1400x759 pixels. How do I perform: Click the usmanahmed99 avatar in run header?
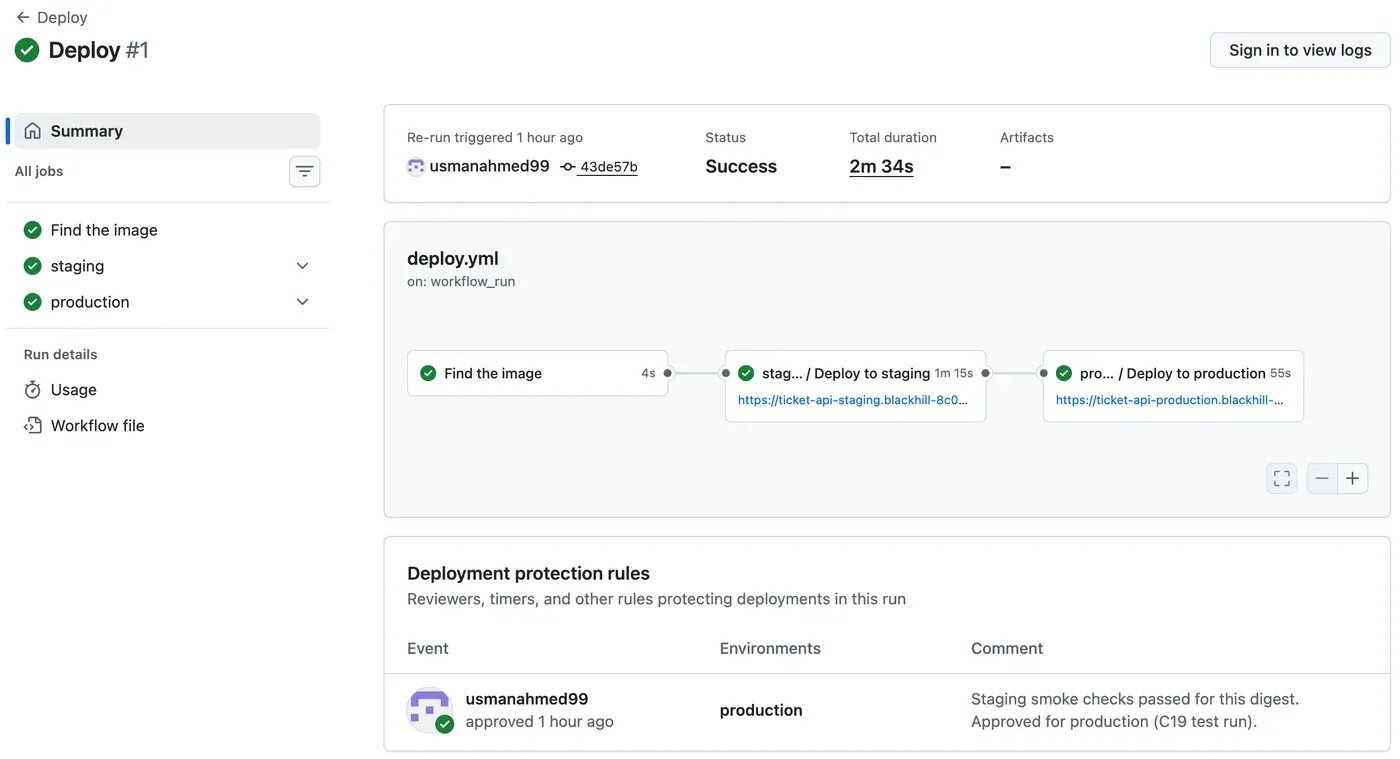416,167
